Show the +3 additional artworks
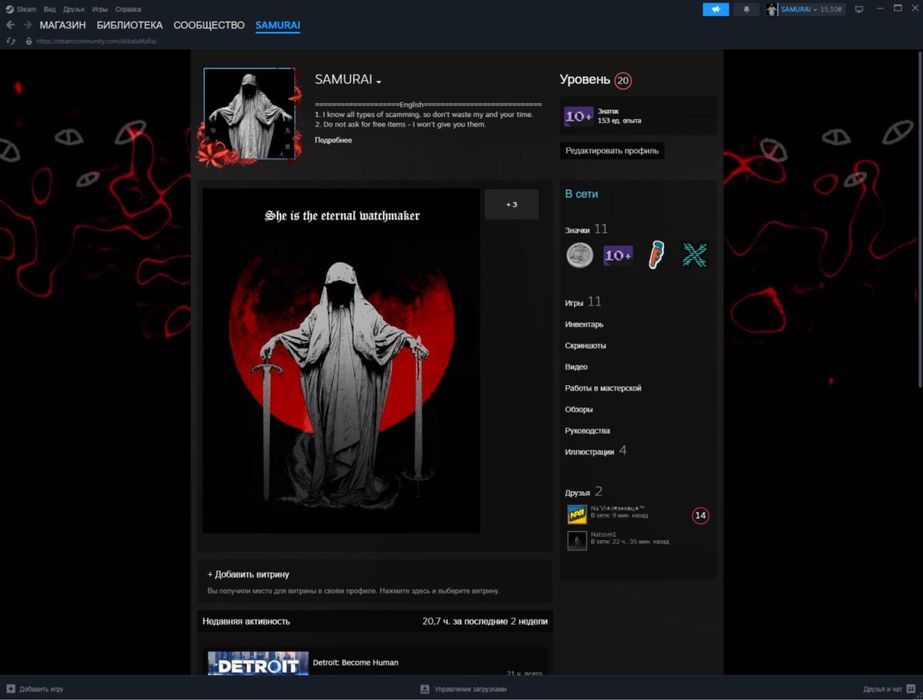Viewport: 923px width, 700px height. click(512, 204)
